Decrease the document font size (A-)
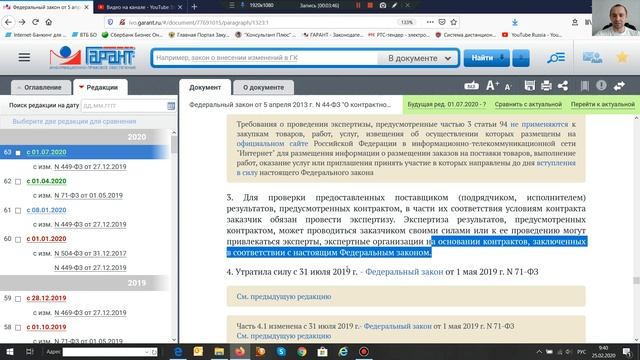640x360 pixels. click(x=508, y=87)
